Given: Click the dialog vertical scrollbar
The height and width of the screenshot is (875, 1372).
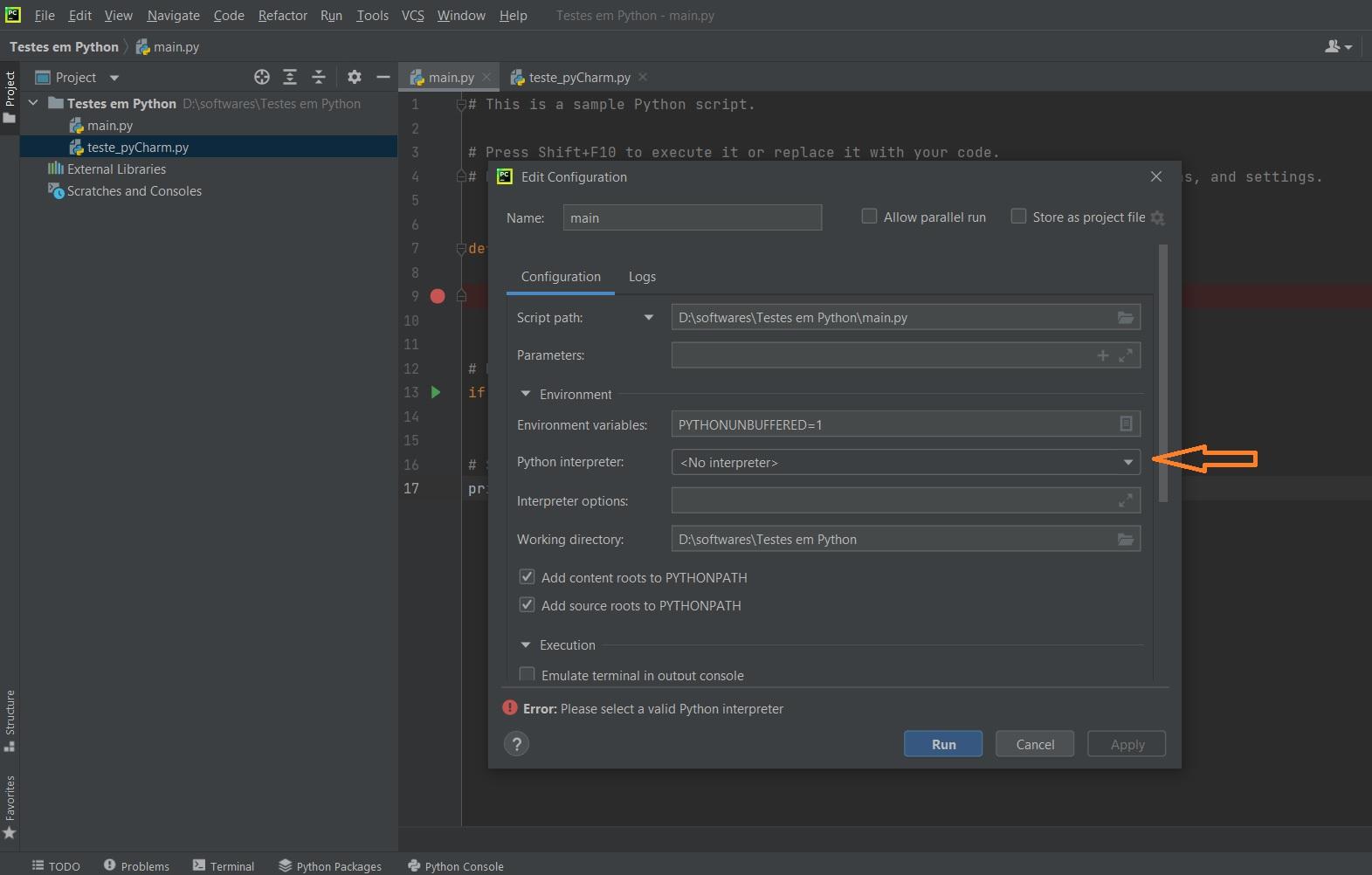Looking at the screenshot, I should click(x=1162, y=374).
